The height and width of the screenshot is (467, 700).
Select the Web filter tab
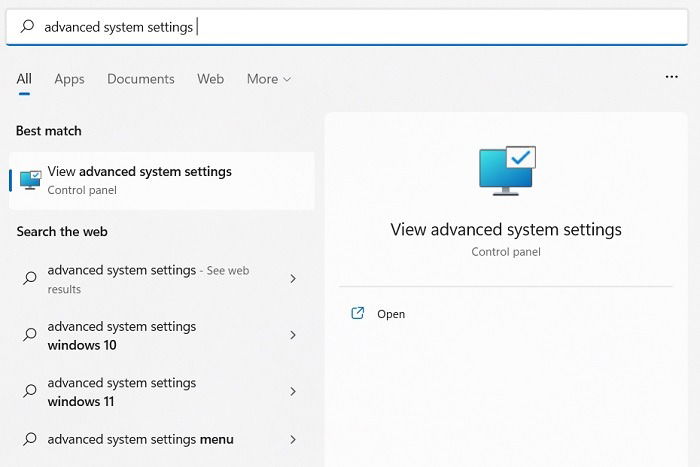(210, 79)
